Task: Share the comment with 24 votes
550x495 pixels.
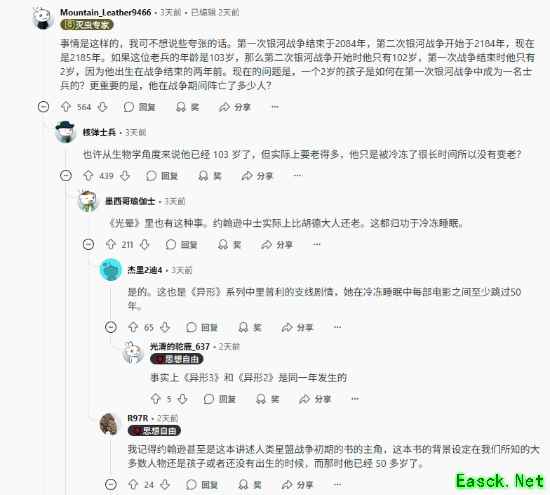Action: (297, 484)
